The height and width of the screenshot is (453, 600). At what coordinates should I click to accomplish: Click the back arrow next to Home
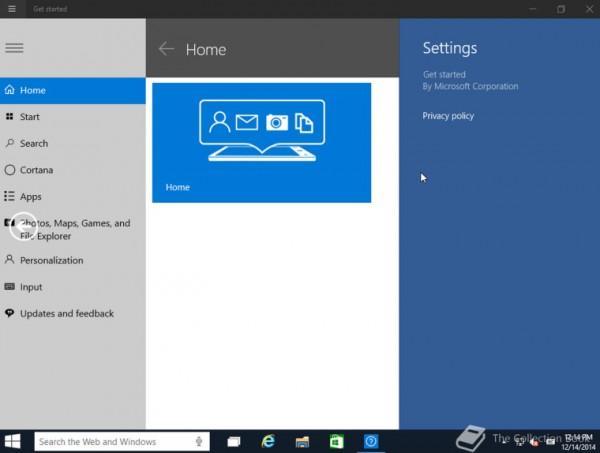click(166, 49)
